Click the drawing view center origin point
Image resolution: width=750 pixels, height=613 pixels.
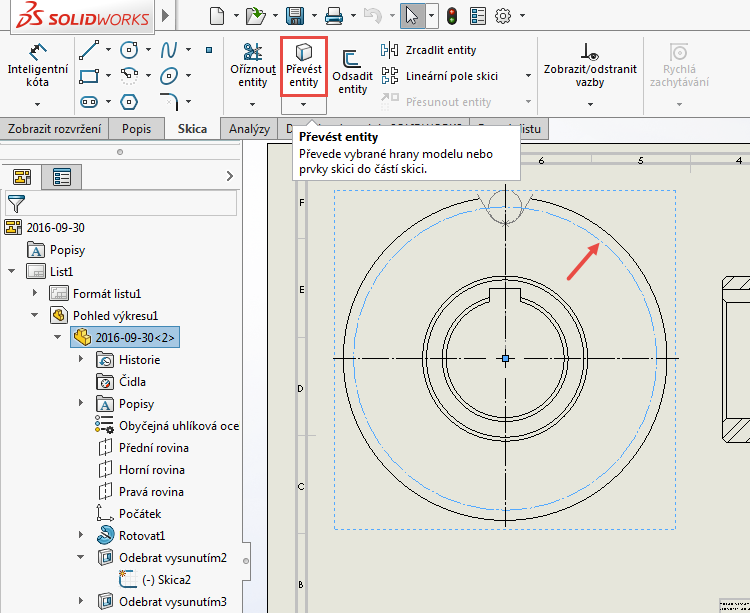(506, 358)
